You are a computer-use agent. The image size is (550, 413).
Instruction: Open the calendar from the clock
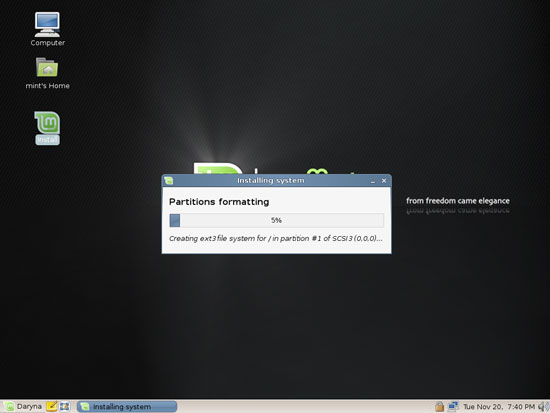[499, 407]
